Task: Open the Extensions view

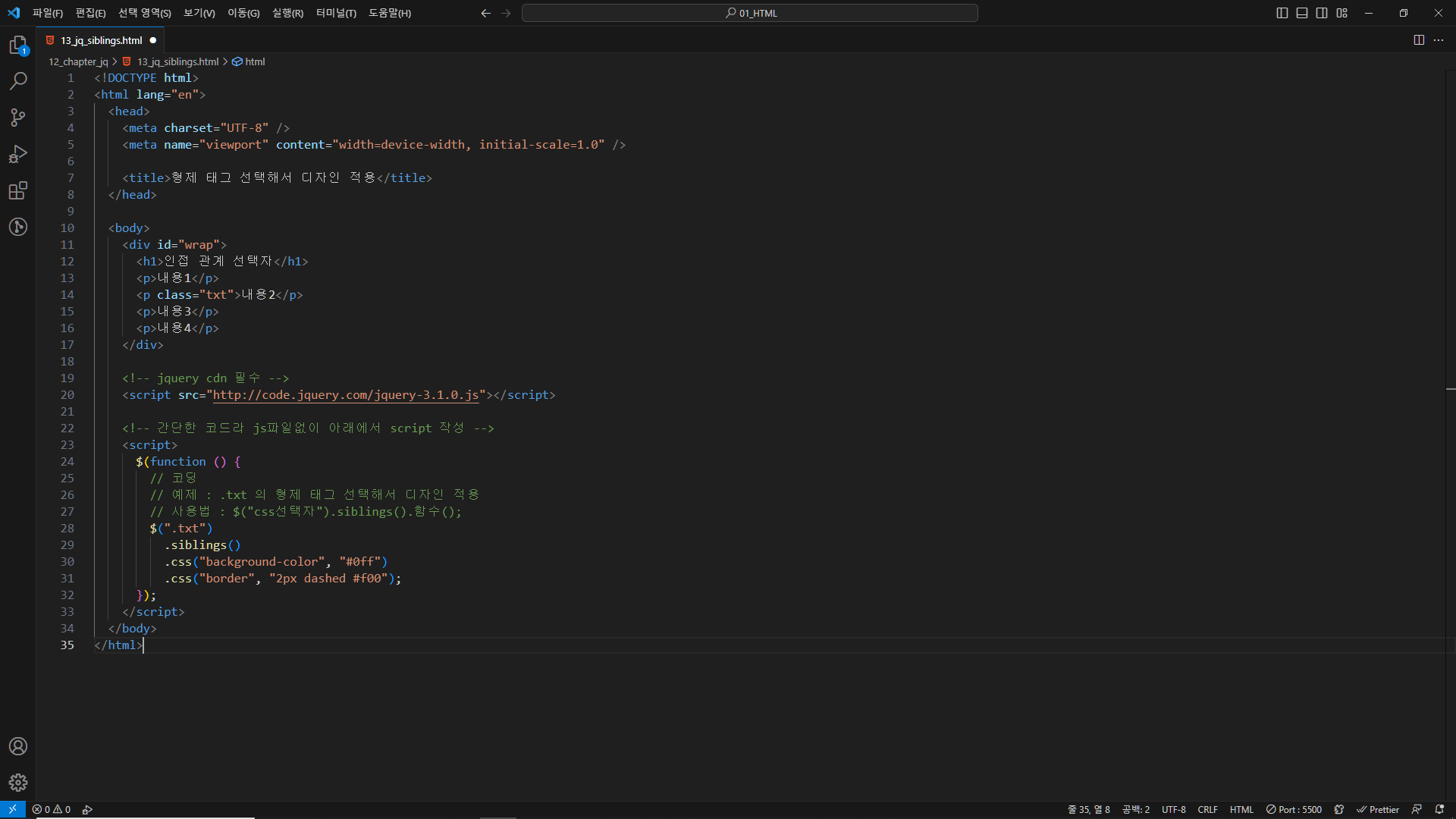Action: click(x=18, y=190)
